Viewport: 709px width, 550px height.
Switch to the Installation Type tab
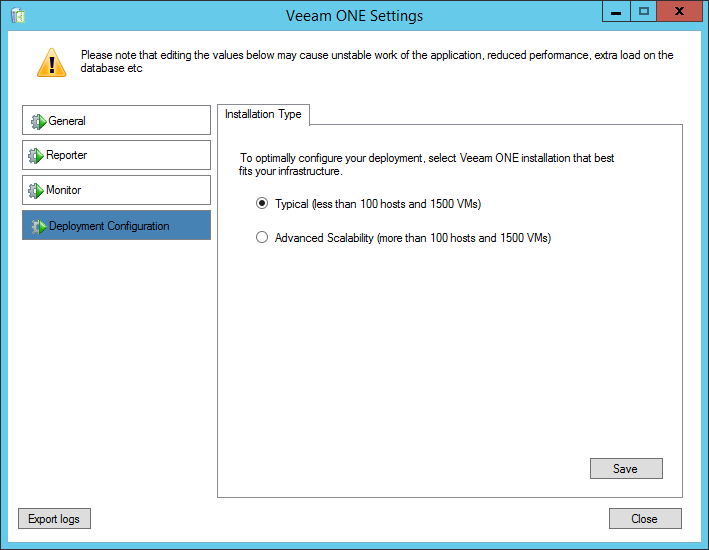(263, 114)
